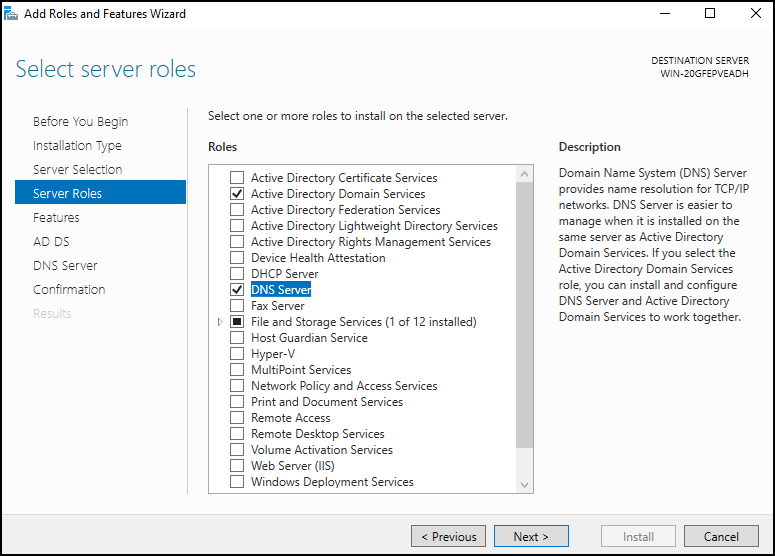The image size is (775, 556).
Task: Select Active Directory Domain Services label
Action: pos(338,194)
